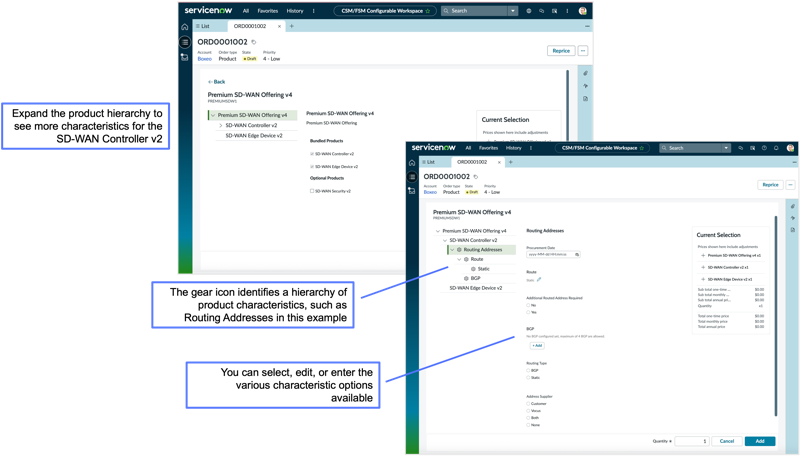
Task: Click attachments paperclip in back window side panel
Action: [x=585, y=73]
